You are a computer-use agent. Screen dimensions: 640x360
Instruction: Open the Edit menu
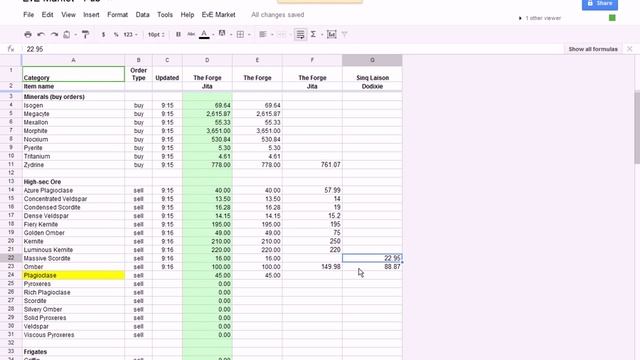tap(47, 15)
